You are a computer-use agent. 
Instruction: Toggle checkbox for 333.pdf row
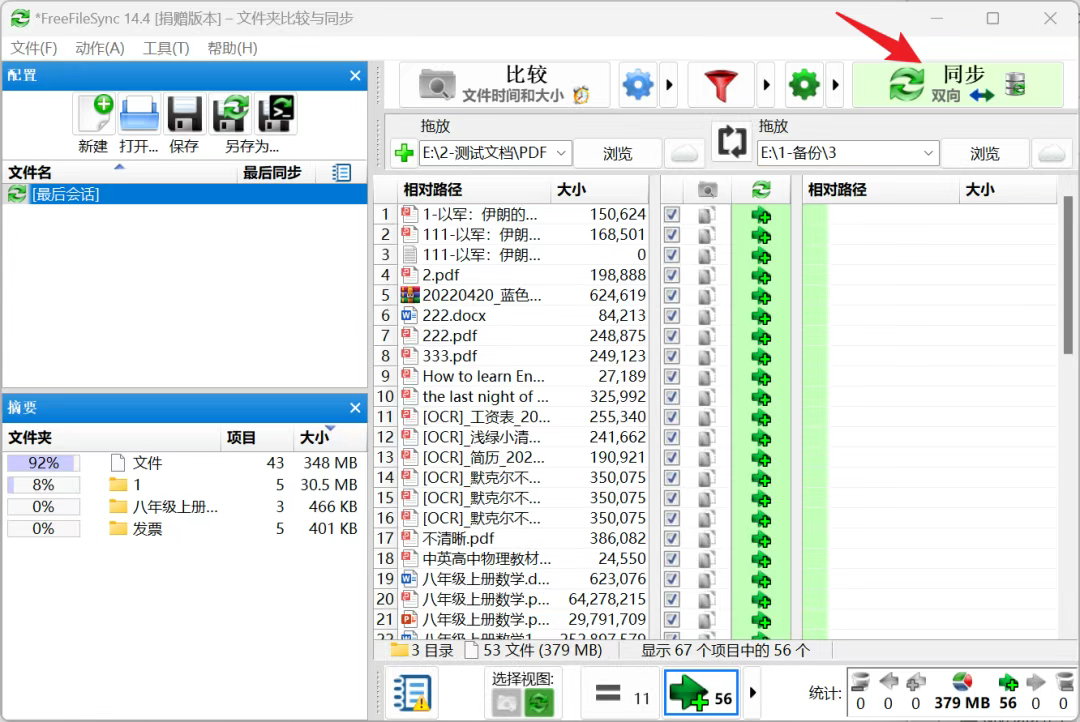672,356
